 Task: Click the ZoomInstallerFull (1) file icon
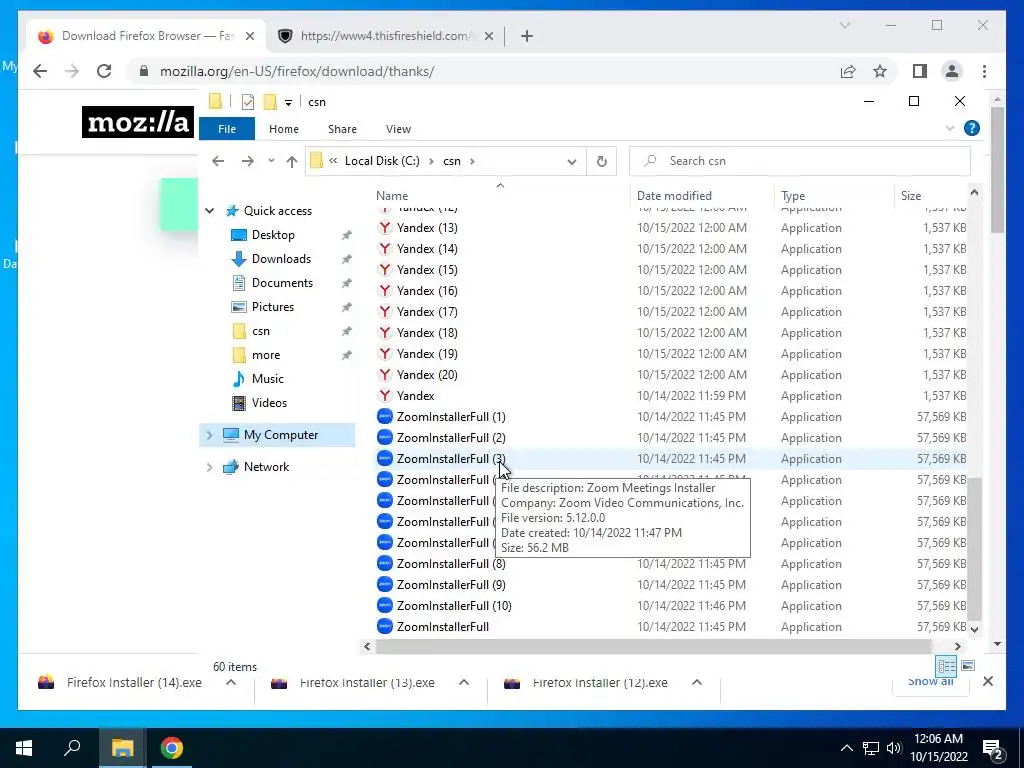pos(385,417)
